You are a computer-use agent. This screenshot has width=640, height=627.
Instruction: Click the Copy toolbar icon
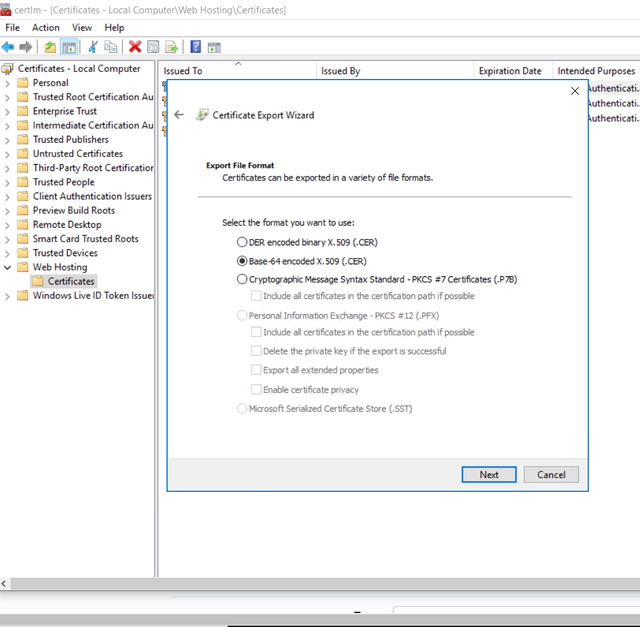(111, 47)
